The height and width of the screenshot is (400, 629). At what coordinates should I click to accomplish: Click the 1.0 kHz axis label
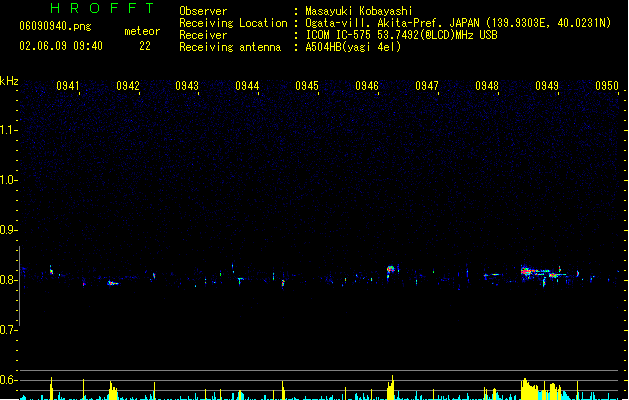pyautogui.click(x=8, y=180)
